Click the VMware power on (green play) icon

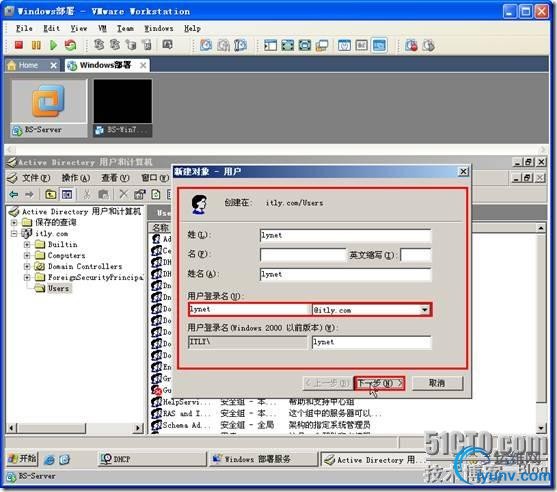click(x=53, y=45)
